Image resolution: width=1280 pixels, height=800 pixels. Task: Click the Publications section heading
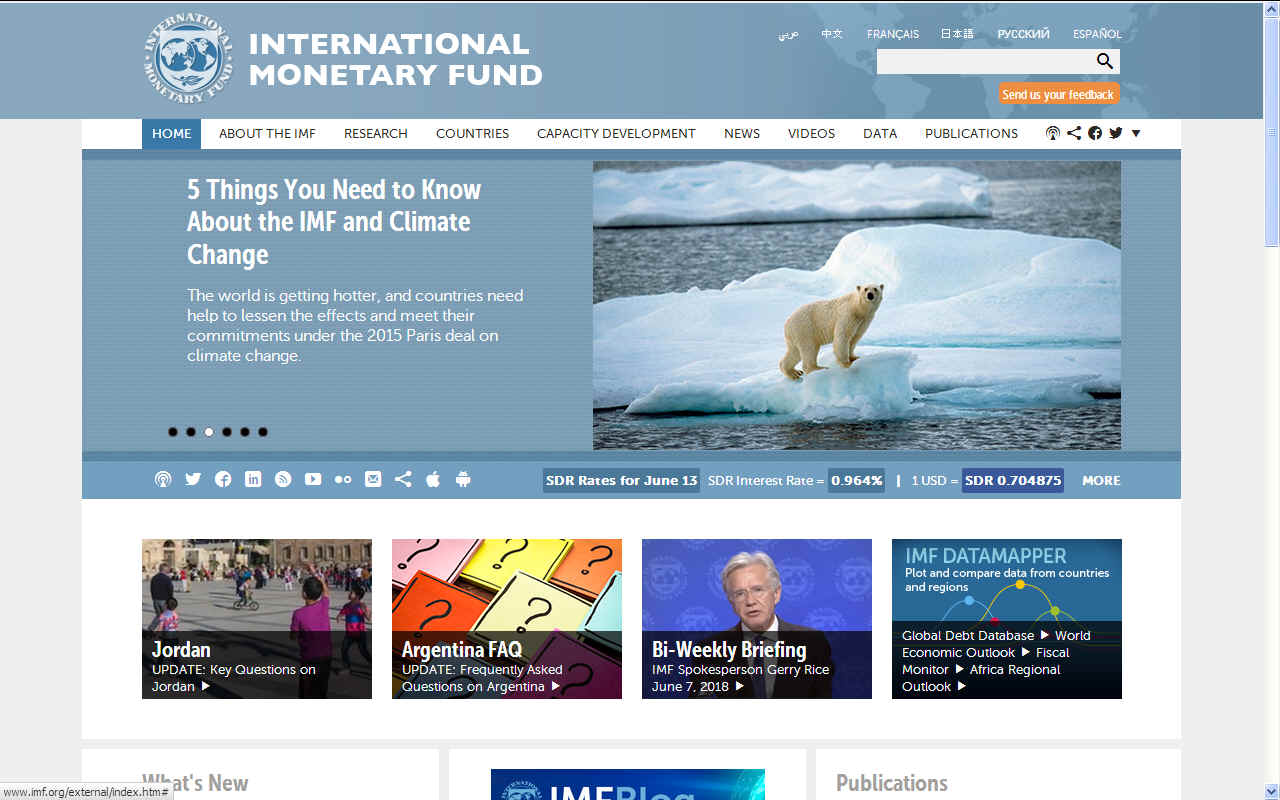point(892,783)
